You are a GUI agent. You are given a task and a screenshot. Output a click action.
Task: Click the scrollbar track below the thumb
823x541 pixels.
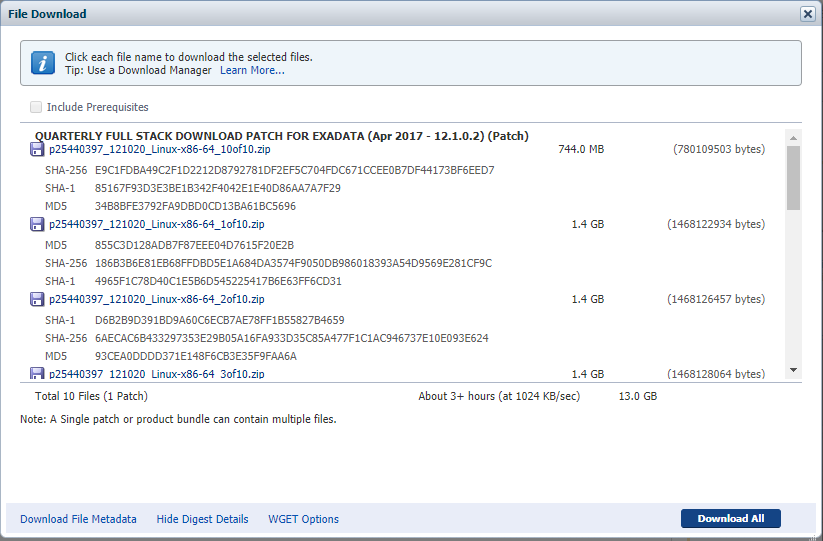click(x=793, y=290)
